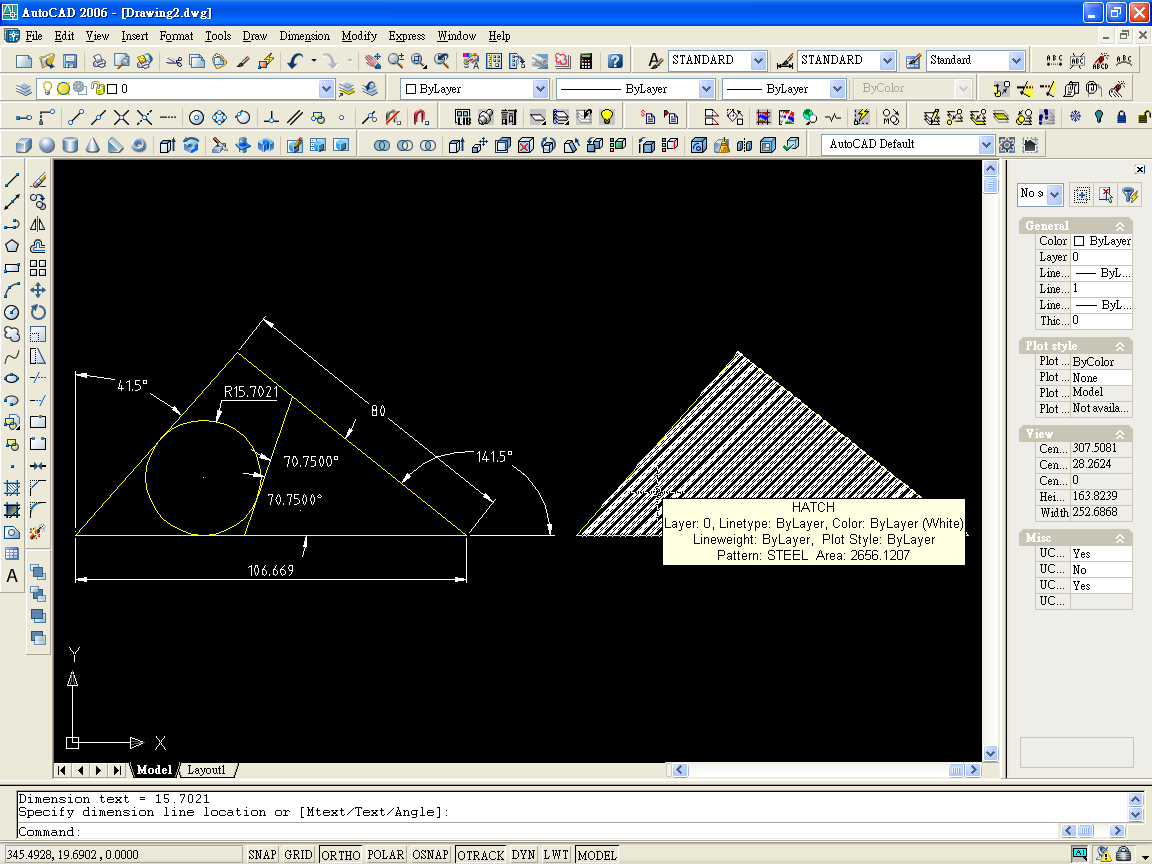Click the QuickCalc calculator icon

(586, 61)
